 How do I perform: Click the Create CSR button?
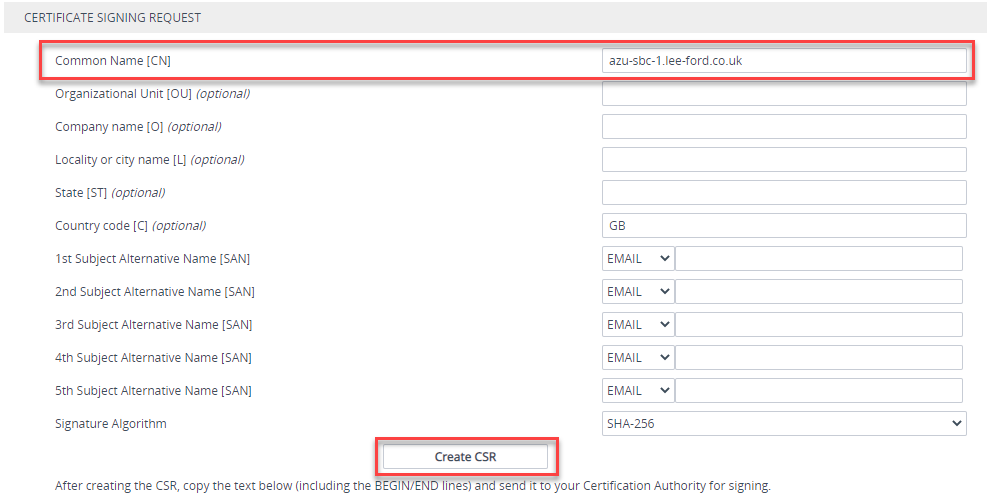click(x=465, y=457)
